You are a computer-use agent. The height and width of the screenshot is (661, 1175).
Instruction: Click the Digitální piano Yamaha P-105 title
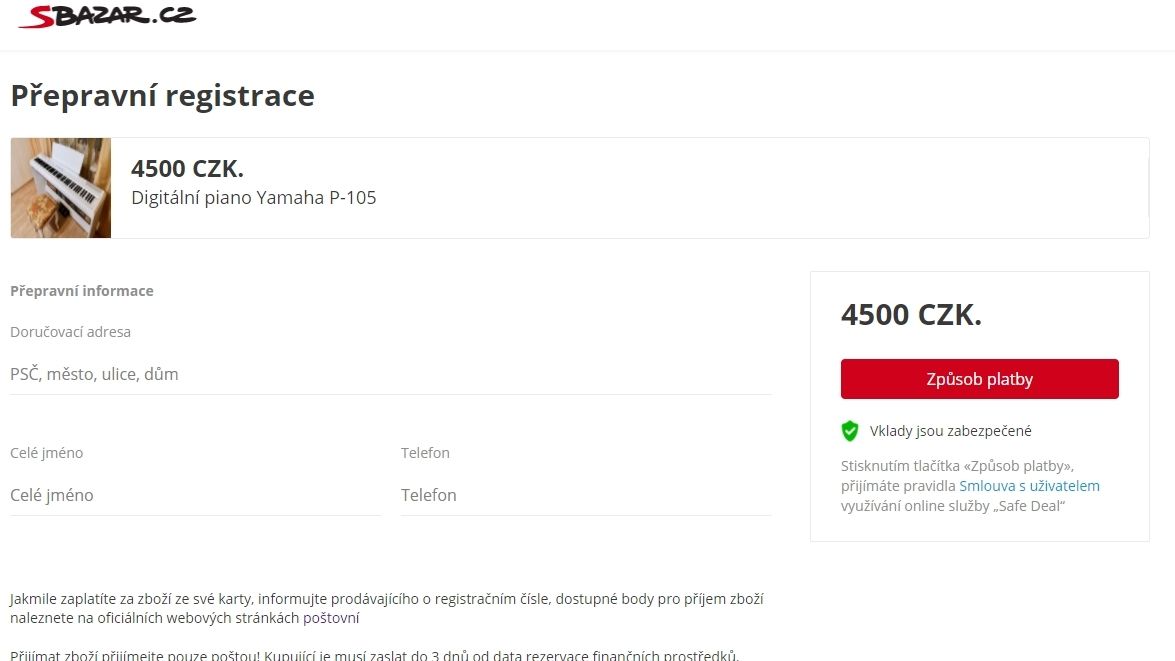click(x=253, y=198)
